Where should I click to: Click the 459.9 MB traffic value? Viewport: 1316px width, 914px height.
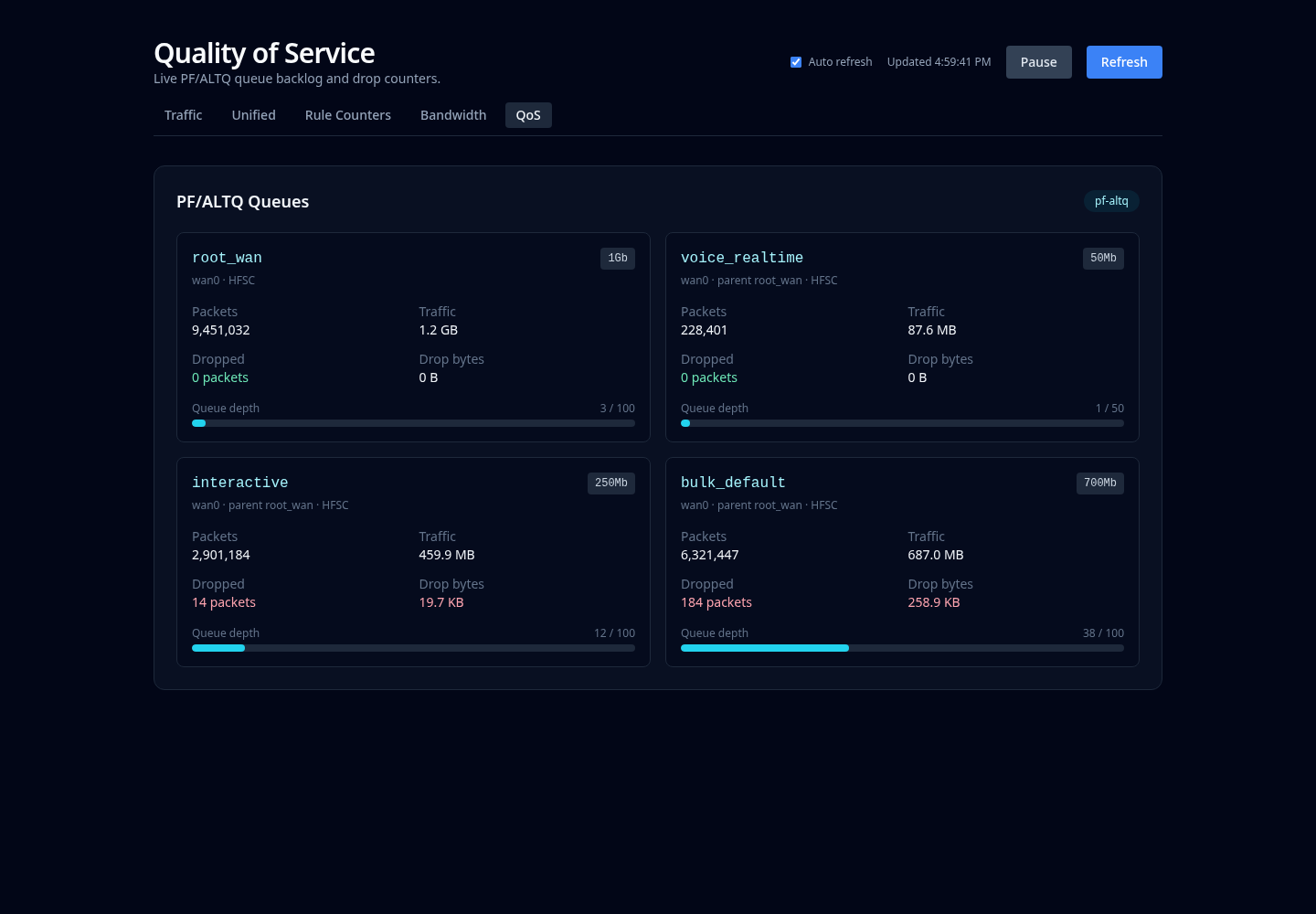[447, 555]
